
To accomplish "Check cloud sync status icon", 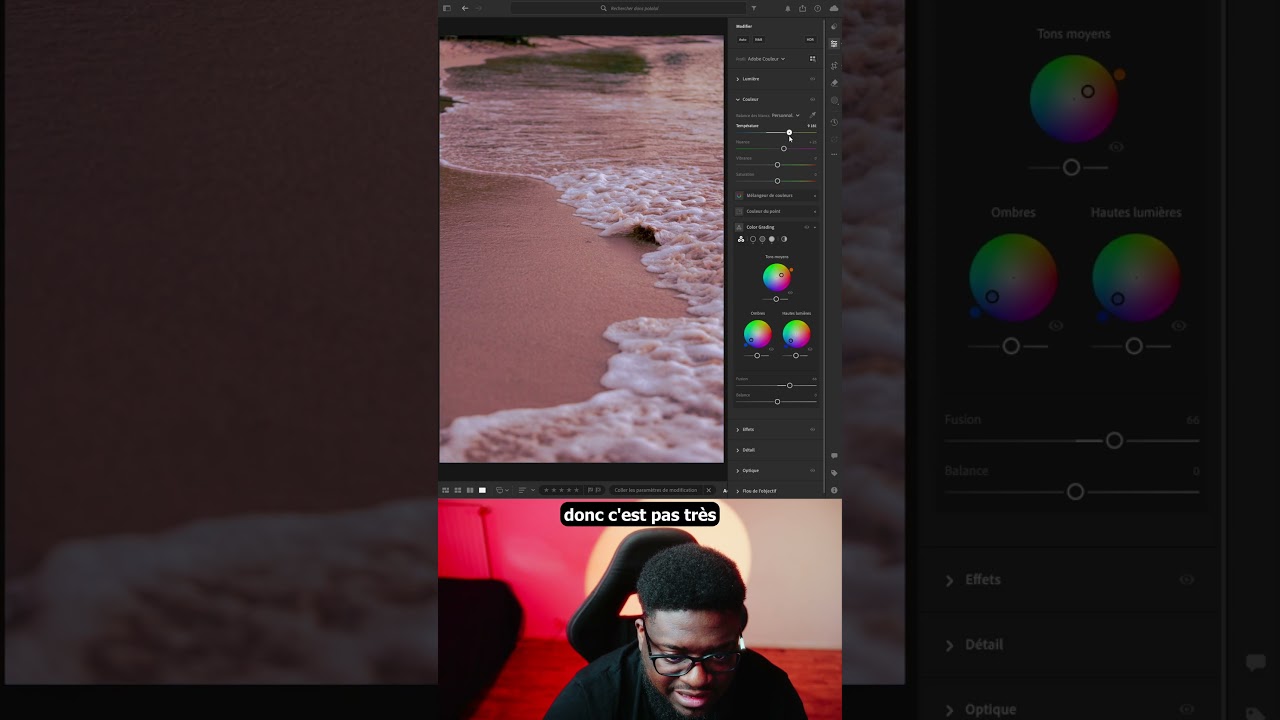I will (x=834, y=8).
